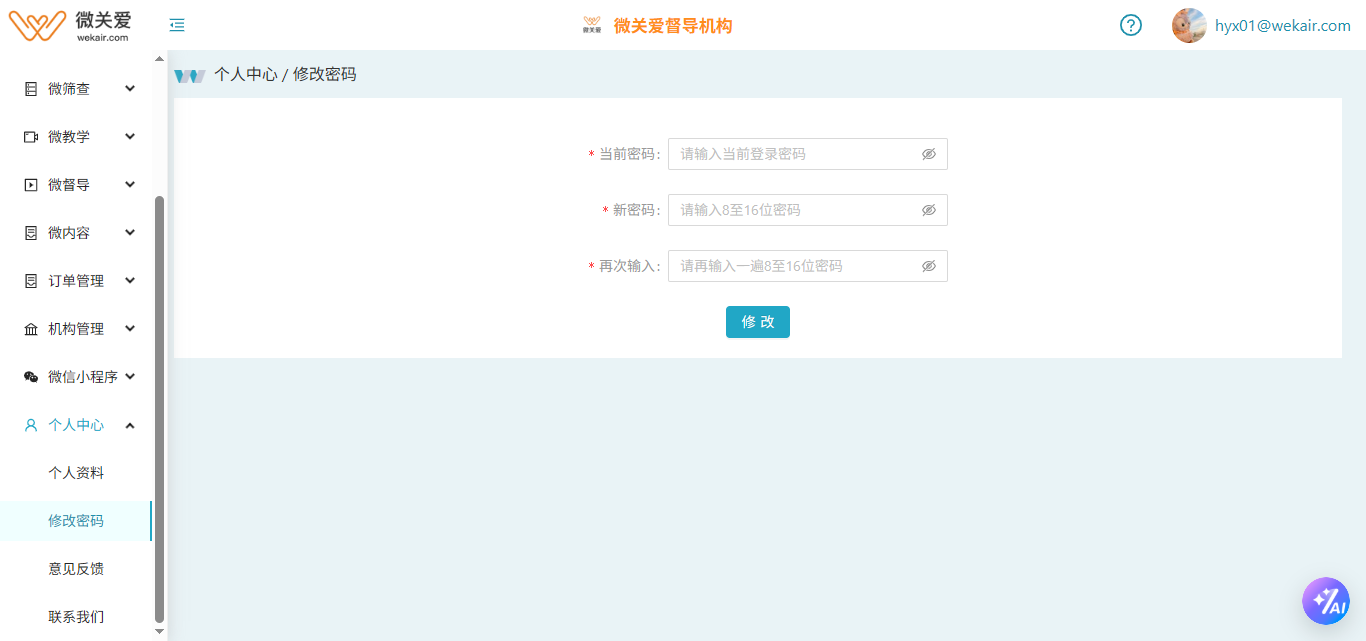This screenshot has height=641, width=1366.
Task: Expand the 订单管理 submenu arrow
Action: pyautogui.click(x=130, y=281)
